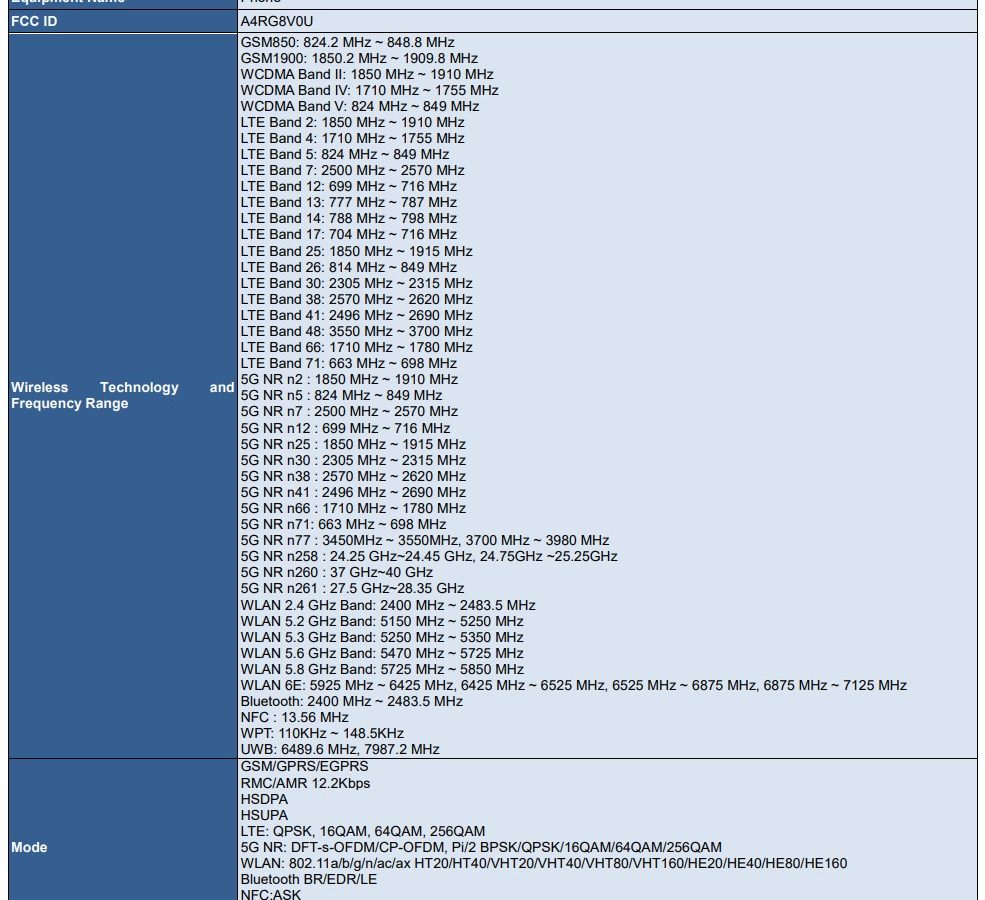Screen dimensions: 985x900
Task: Click the 5G NR n261 line
Action: (352, 588)
